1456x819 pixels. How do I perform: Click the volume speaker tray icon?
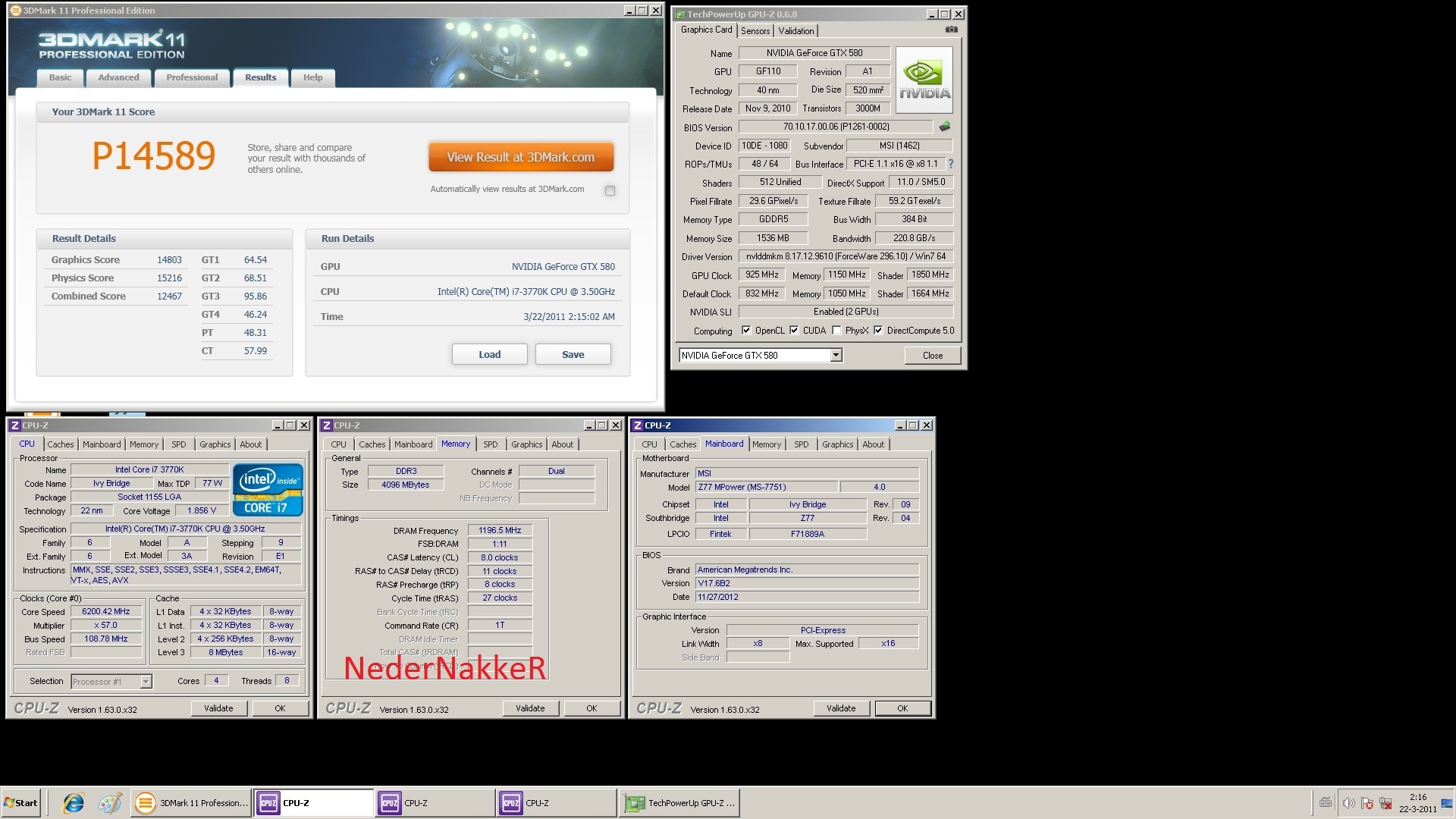point(1348,802)
